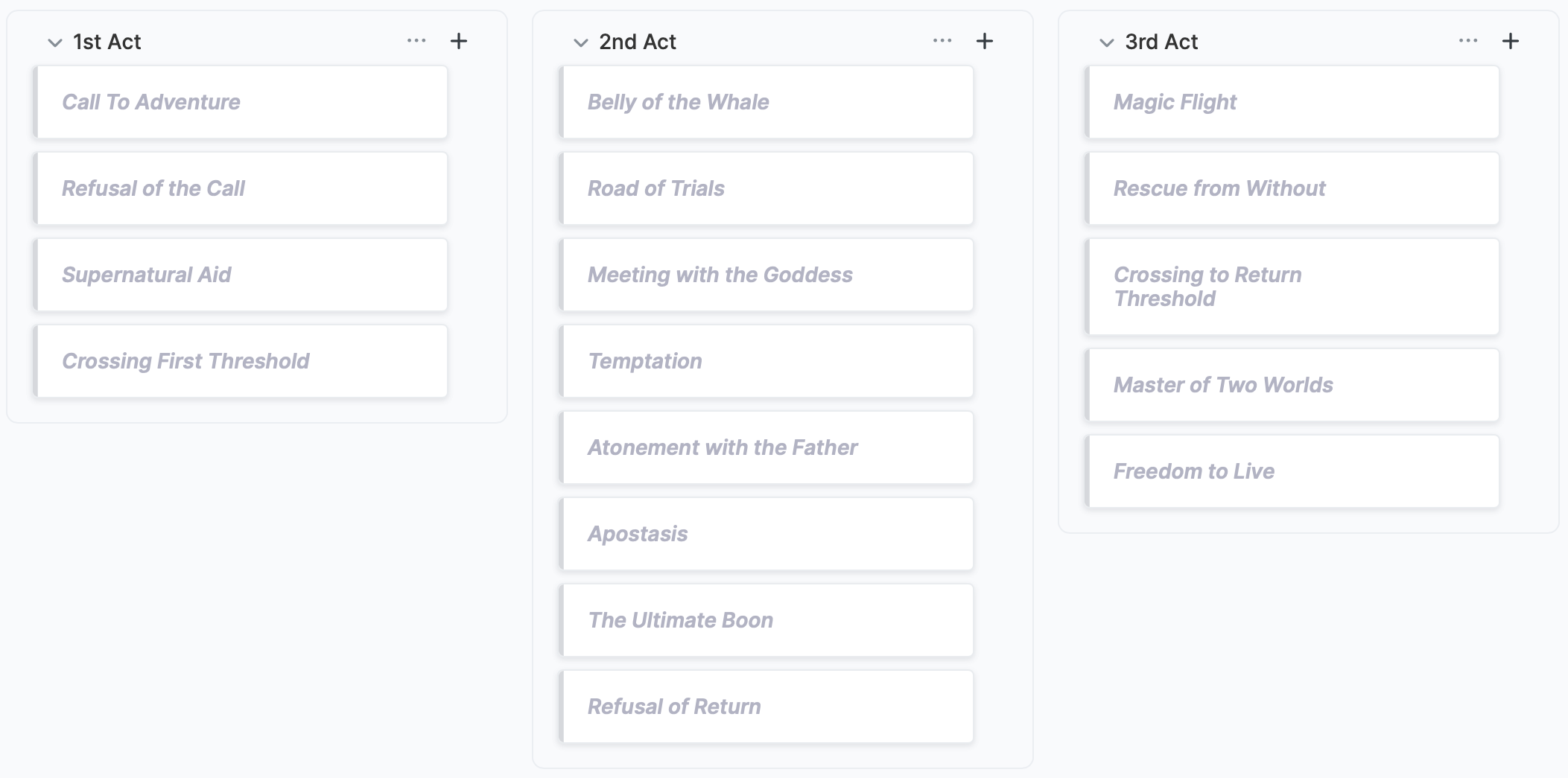1568x778 pixels.
Task: Open the Belly of the Whale card
Action: click(767, 102)
